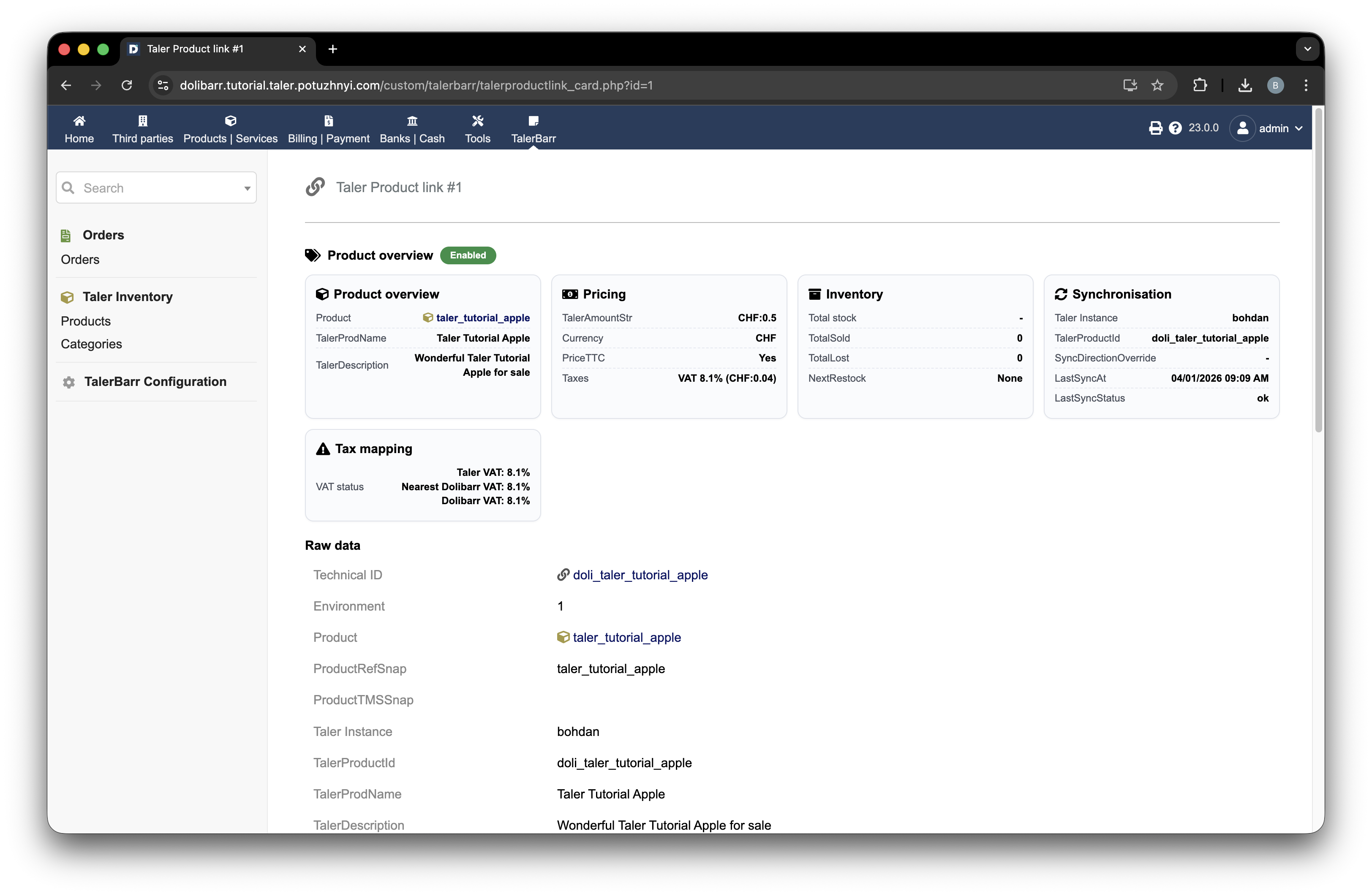Image resolution: width=1372 pixels, height=896 pixels.
Task: Select Categories in Taler Inventory sidebar
Action: tap(91, 344)
